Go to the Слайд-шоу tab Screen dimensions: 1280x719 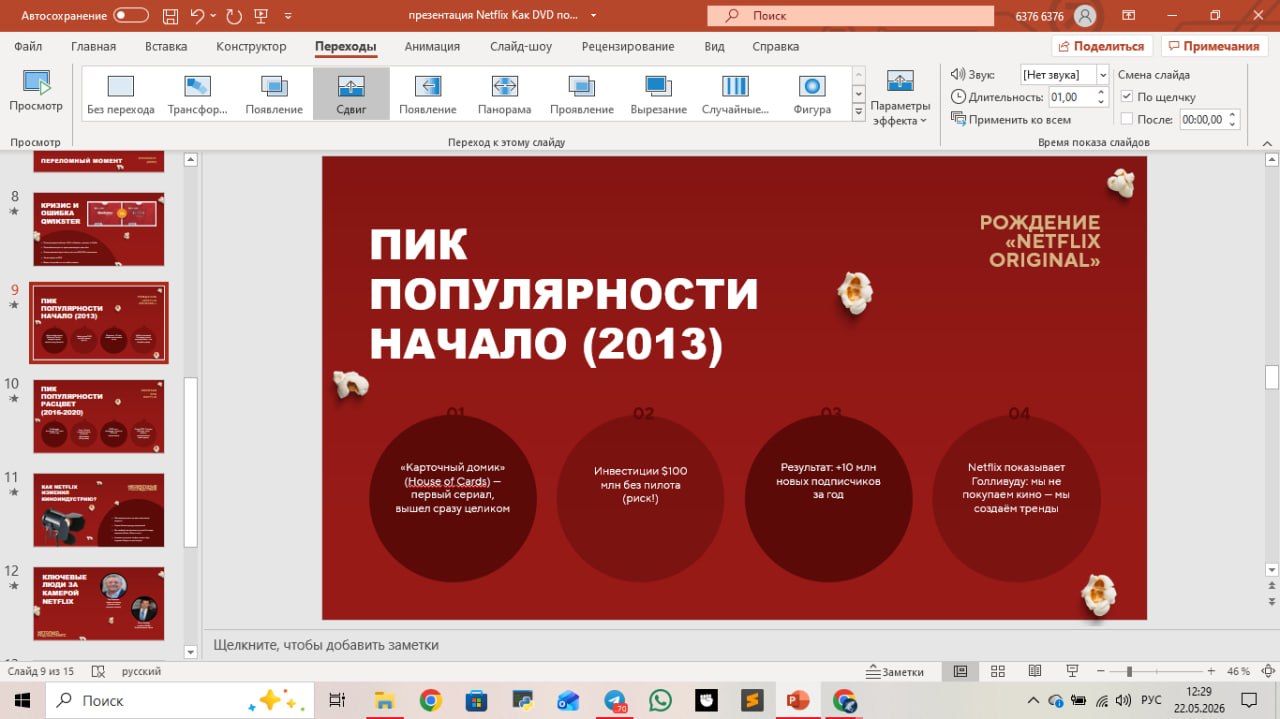pyautogui.click(x=521, y=46)
